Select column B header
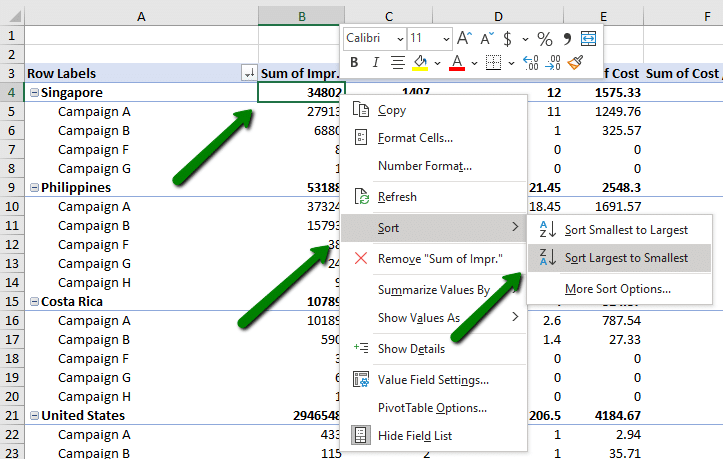This screenshot has height=459, width=723. click(302, 17)
